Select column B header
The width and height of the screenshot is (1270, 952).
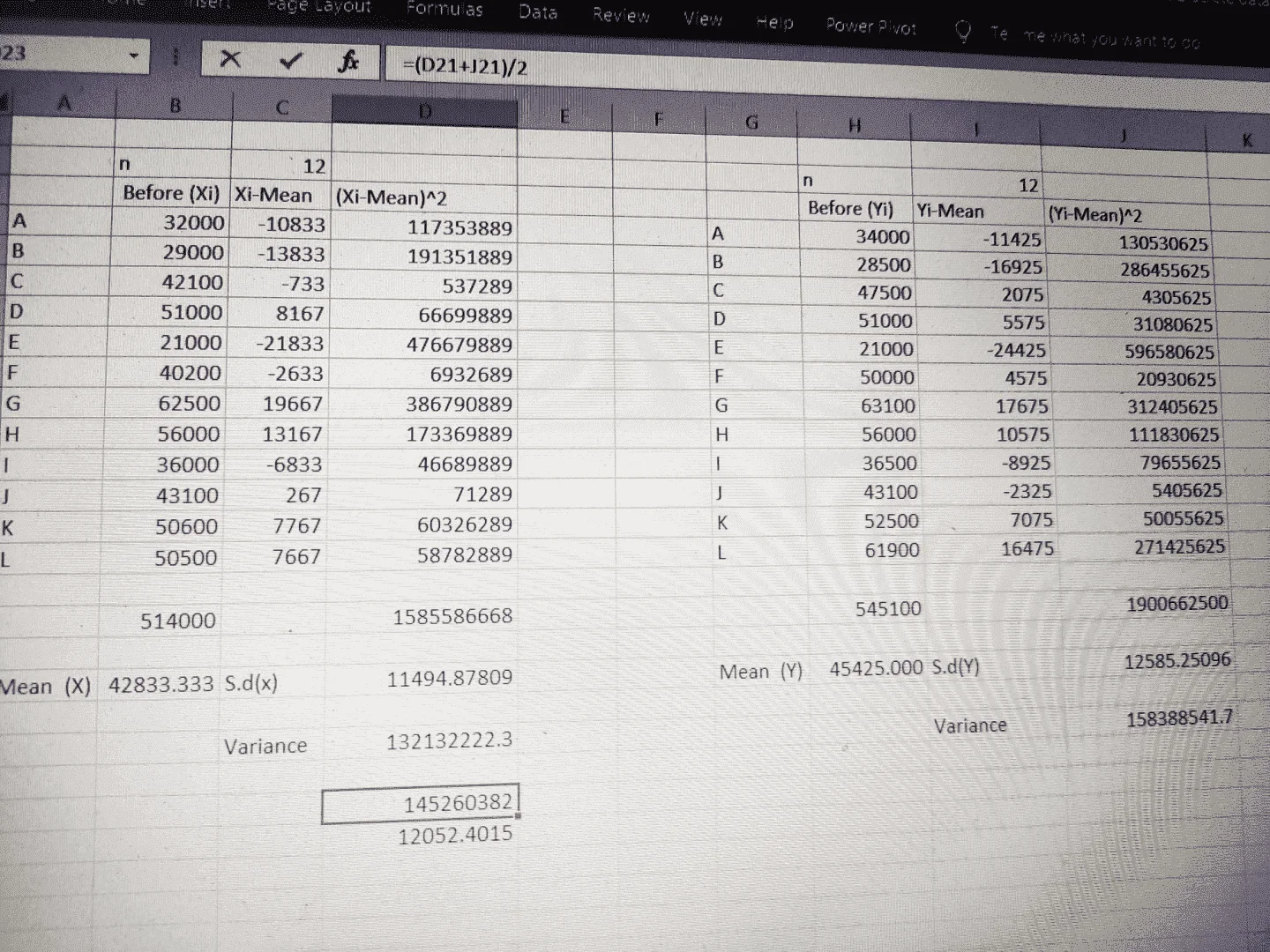click(x=174, y=106)
